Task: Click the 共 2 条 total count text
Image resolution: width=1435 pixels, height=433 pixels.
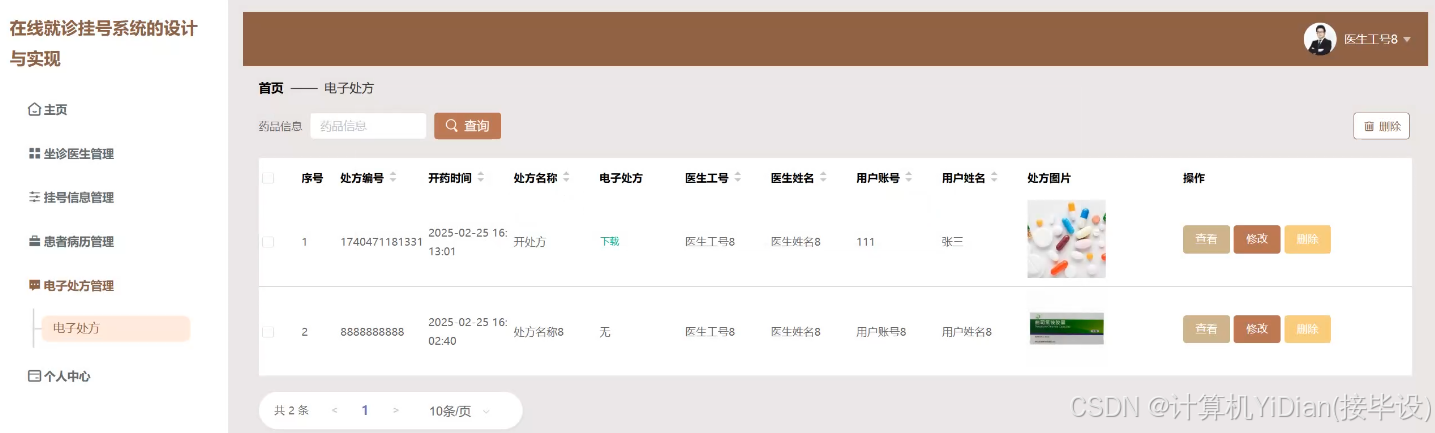Action: [291, 411]
